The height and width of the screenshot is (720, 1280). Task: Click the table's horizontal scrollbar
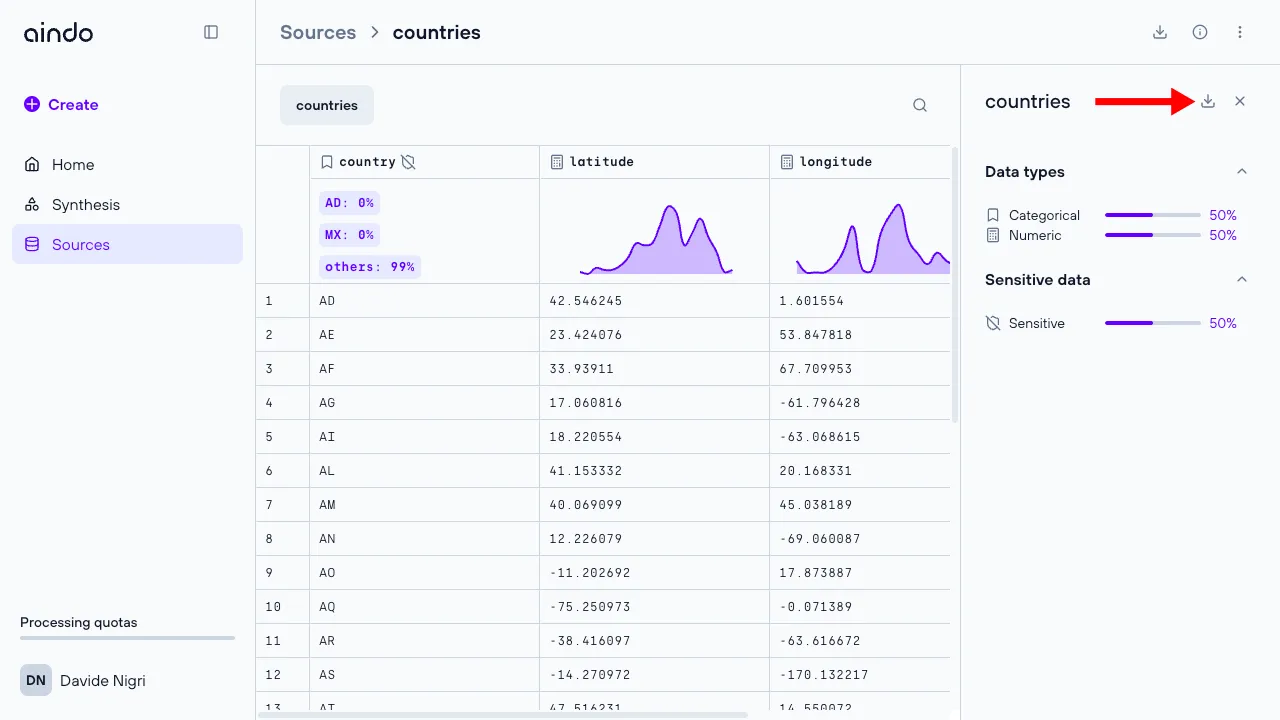click(x=503, y=715)
